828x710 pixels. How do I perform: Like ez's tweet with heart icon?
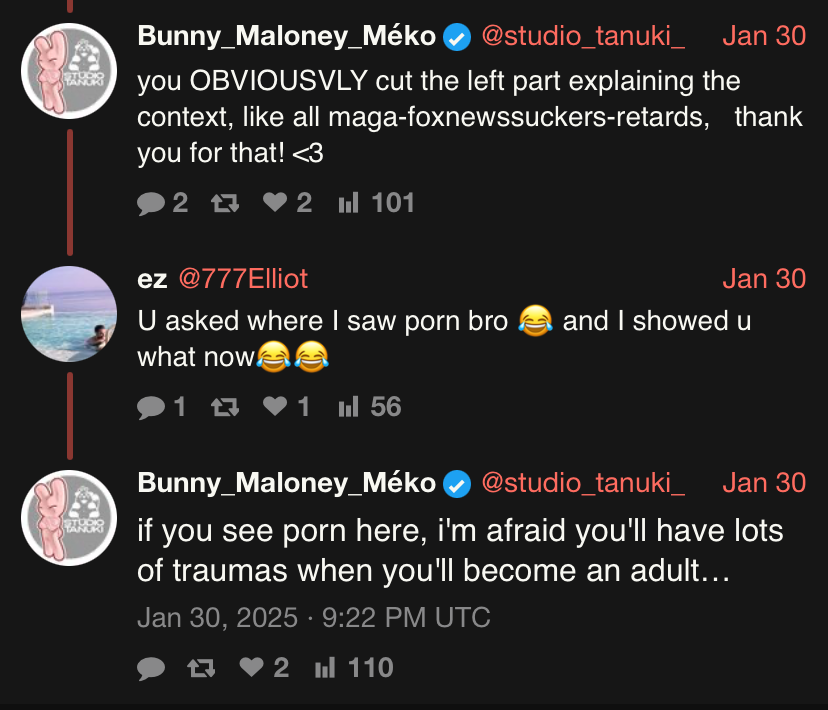pyautogui.click(x=275, y=407)
